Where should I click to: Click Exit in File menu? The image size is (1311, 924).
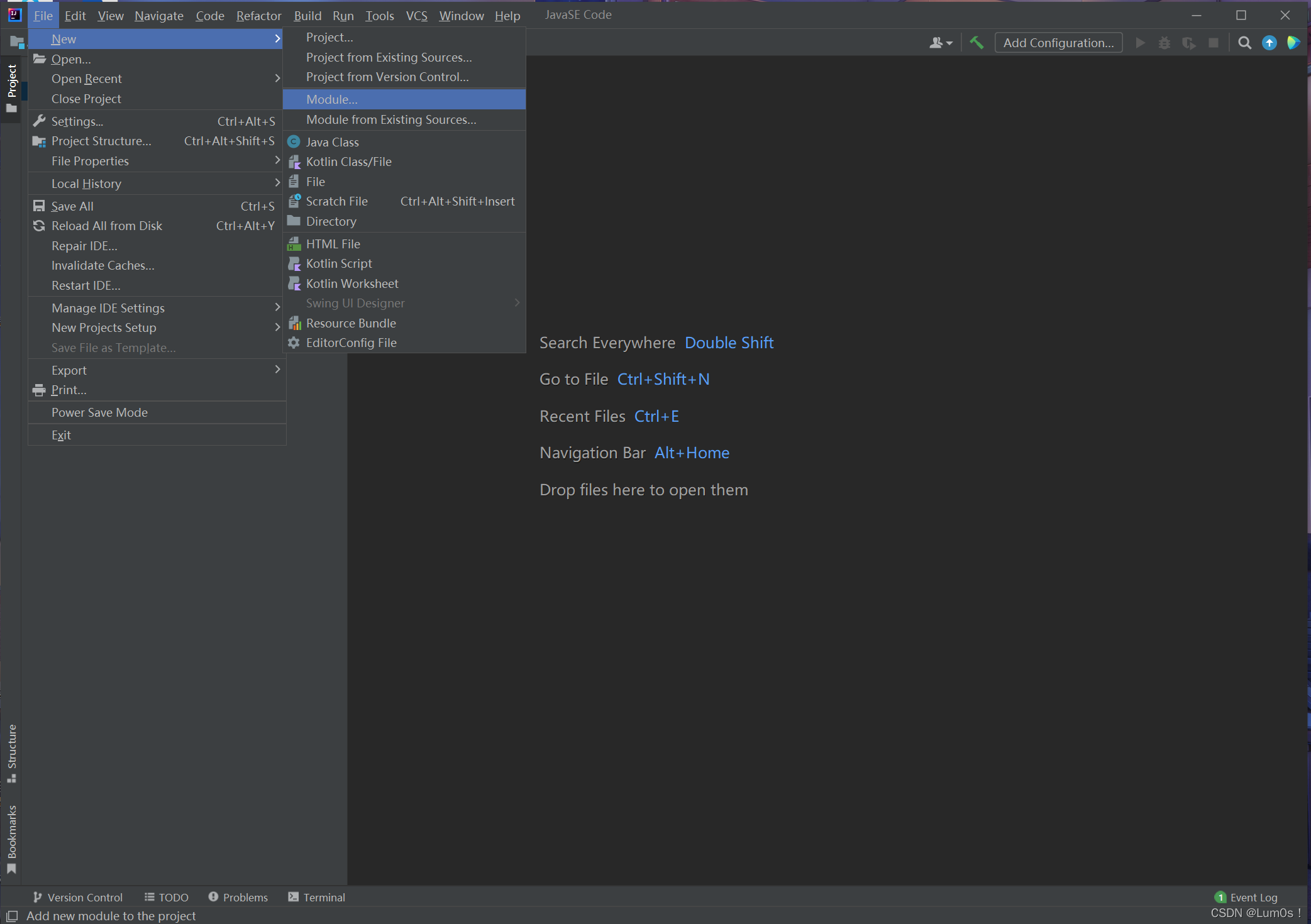pos(156,435)
